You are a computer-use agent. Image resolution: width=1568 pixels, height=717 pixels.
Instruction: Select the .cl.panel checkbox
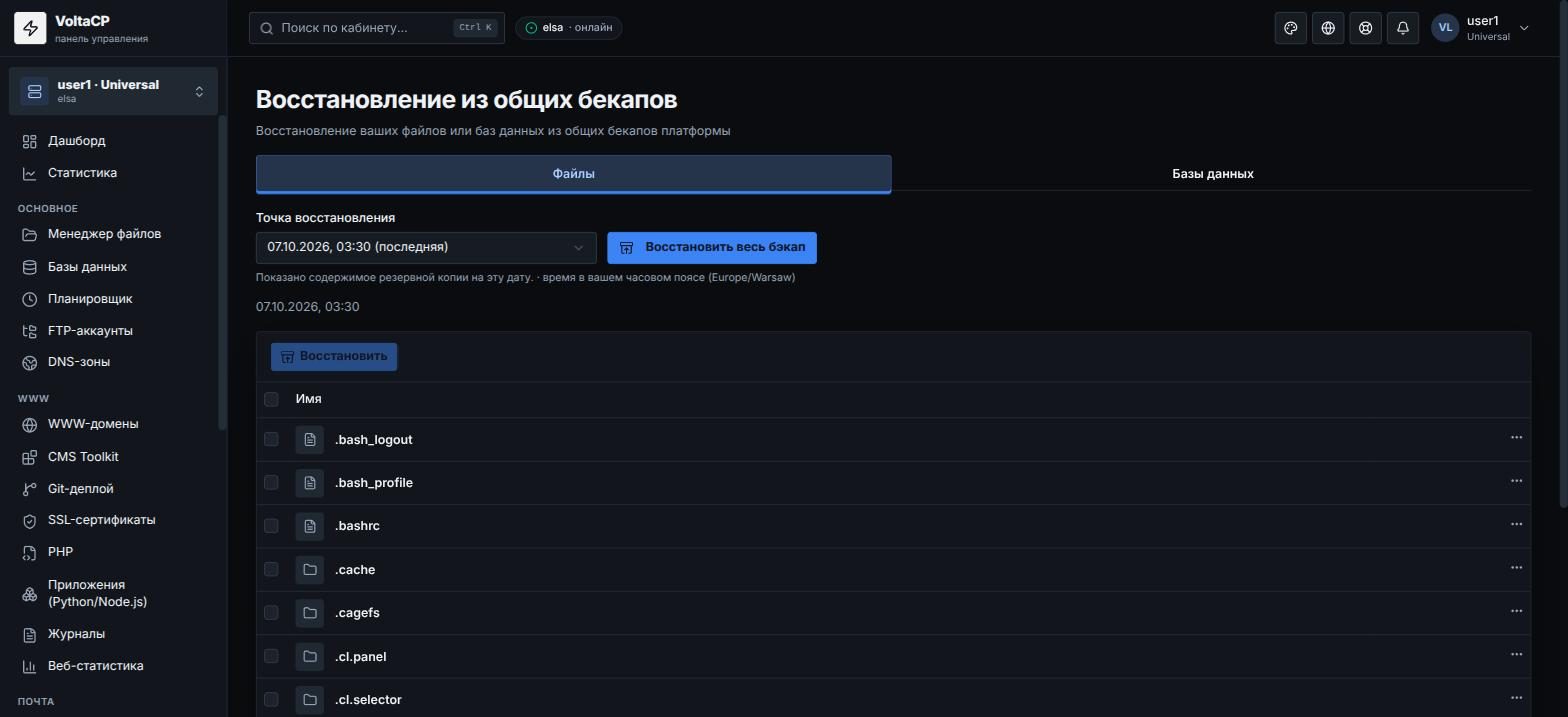pos(271,656)
